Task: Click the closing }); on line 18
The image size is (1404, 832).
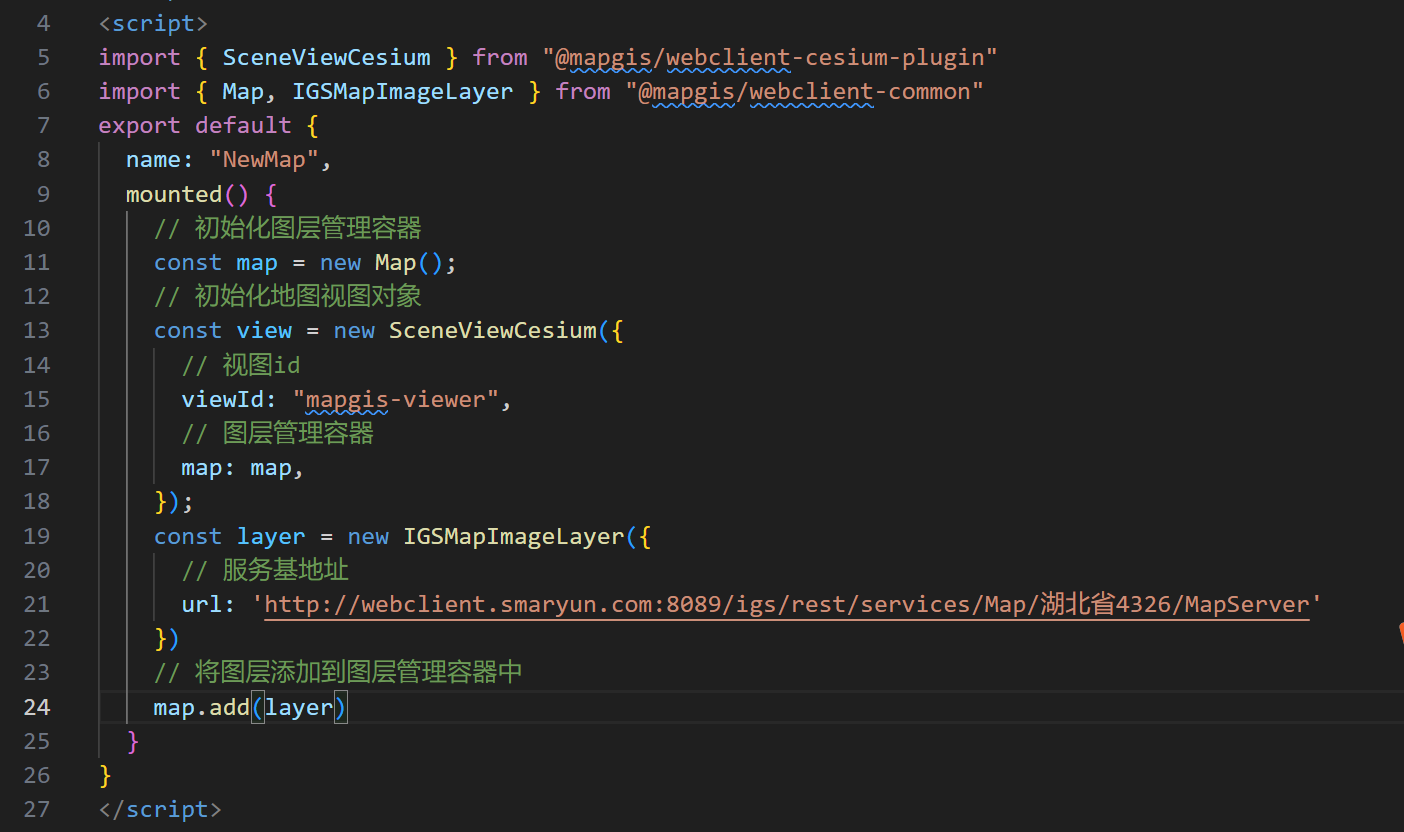Action: click(x=174, y=502)
